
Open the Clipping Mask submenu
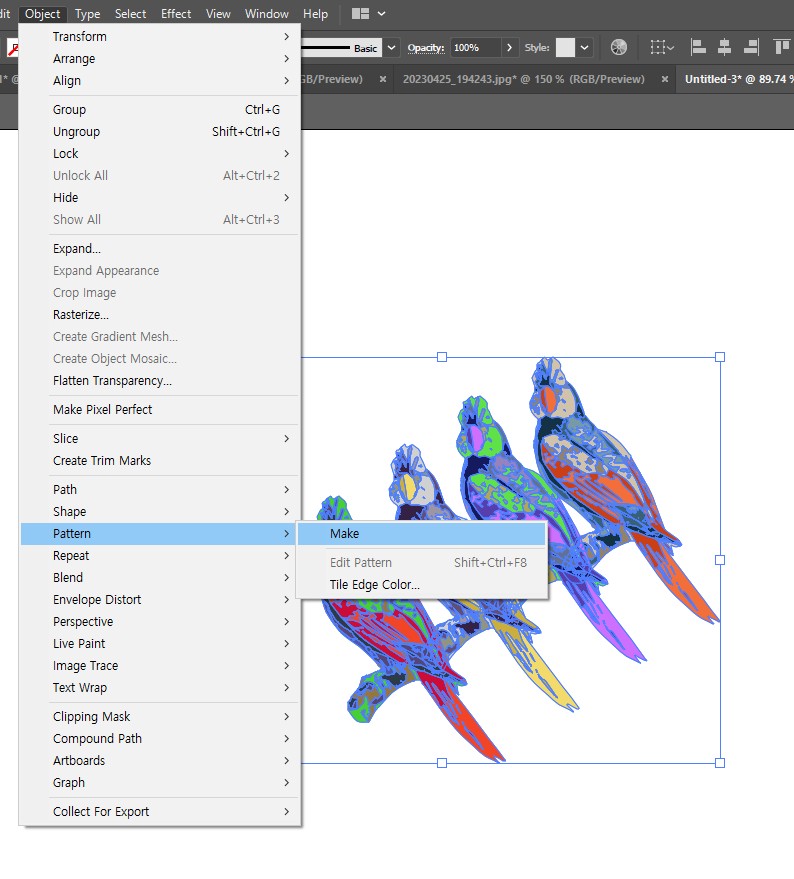(x=160, y=716)
